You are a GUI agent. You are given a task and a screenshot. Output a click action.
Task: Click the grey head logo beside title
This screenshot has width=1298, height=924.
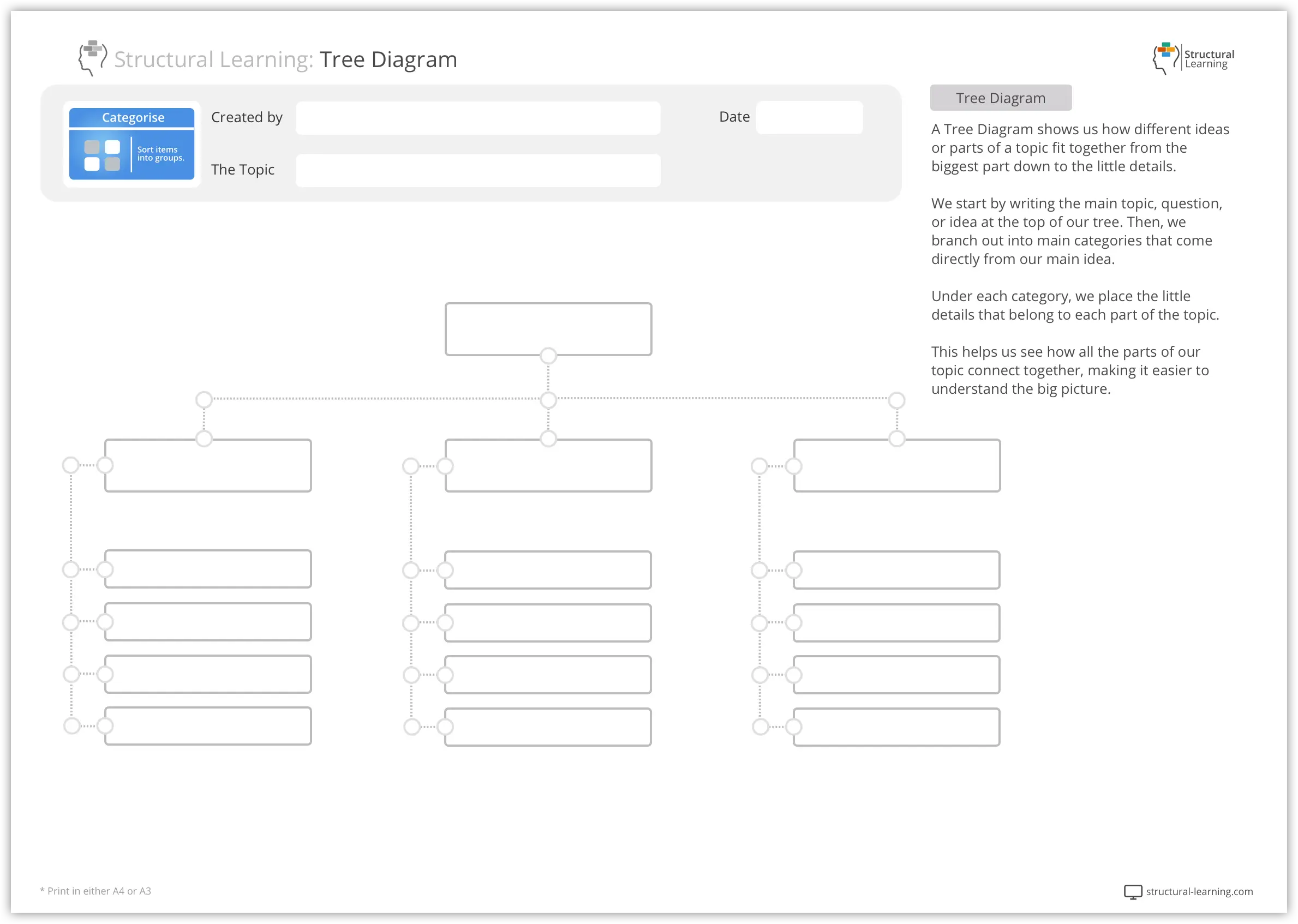coord(93,57)
